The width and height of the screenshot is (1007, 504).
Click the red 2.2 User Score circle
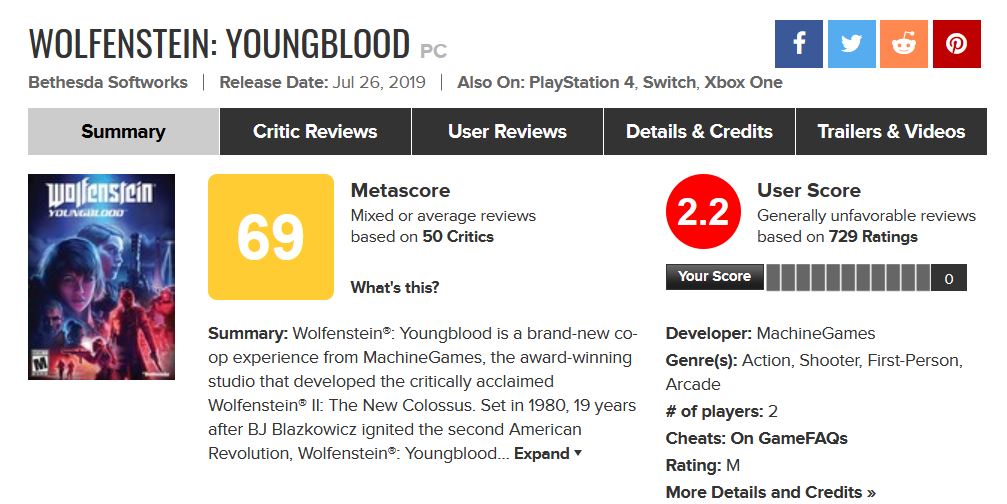pos(704,212)
